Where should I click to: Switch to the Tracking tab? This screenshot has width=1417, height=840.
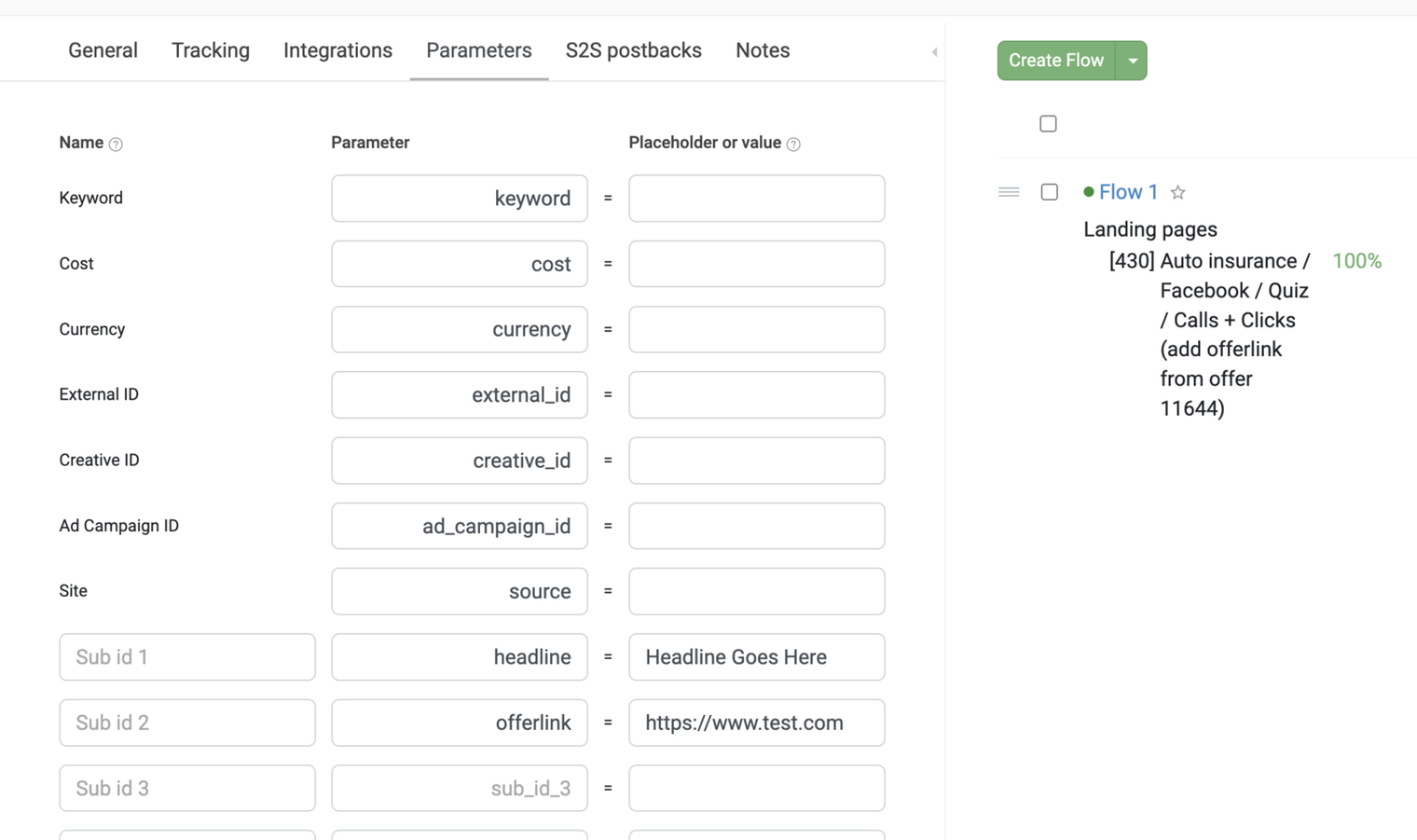(x=211, y=50)
